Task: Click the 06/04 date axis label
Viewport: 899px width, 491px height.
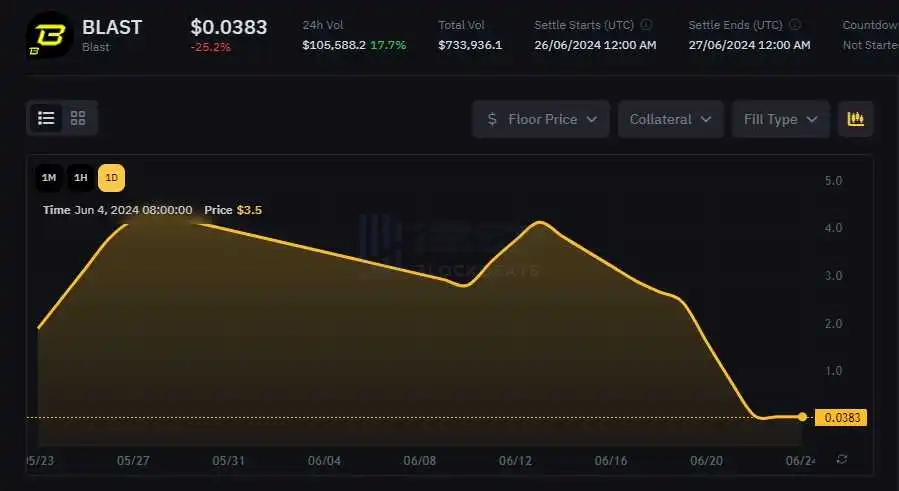Action: click(324, 461)
